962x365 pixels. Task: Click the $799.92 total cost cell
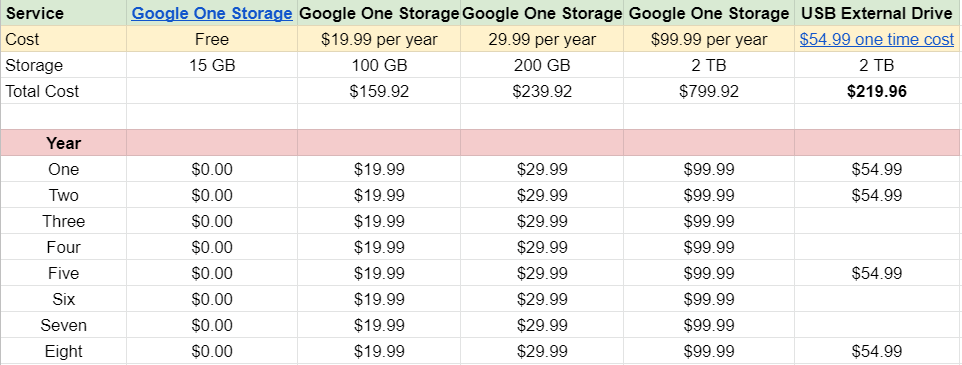pyautogui.click(x=709, y=91)
